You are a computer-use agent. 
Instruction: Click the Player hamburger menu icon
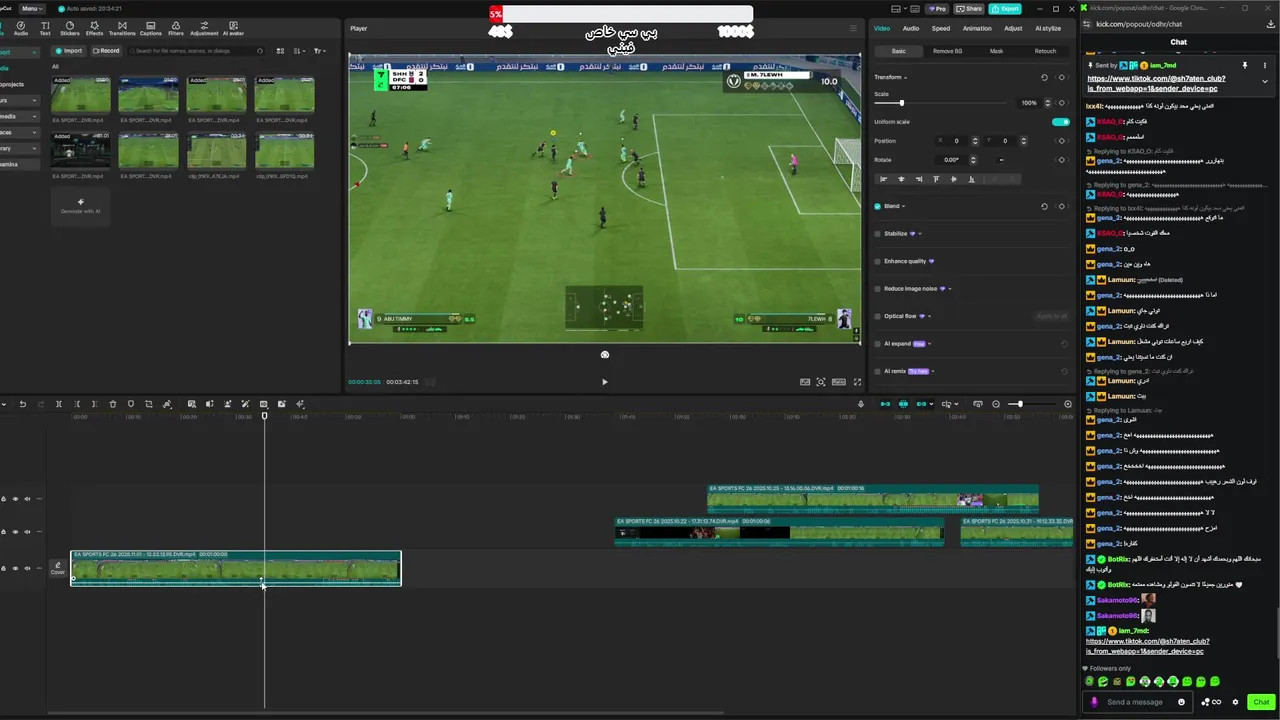(853, 28)
